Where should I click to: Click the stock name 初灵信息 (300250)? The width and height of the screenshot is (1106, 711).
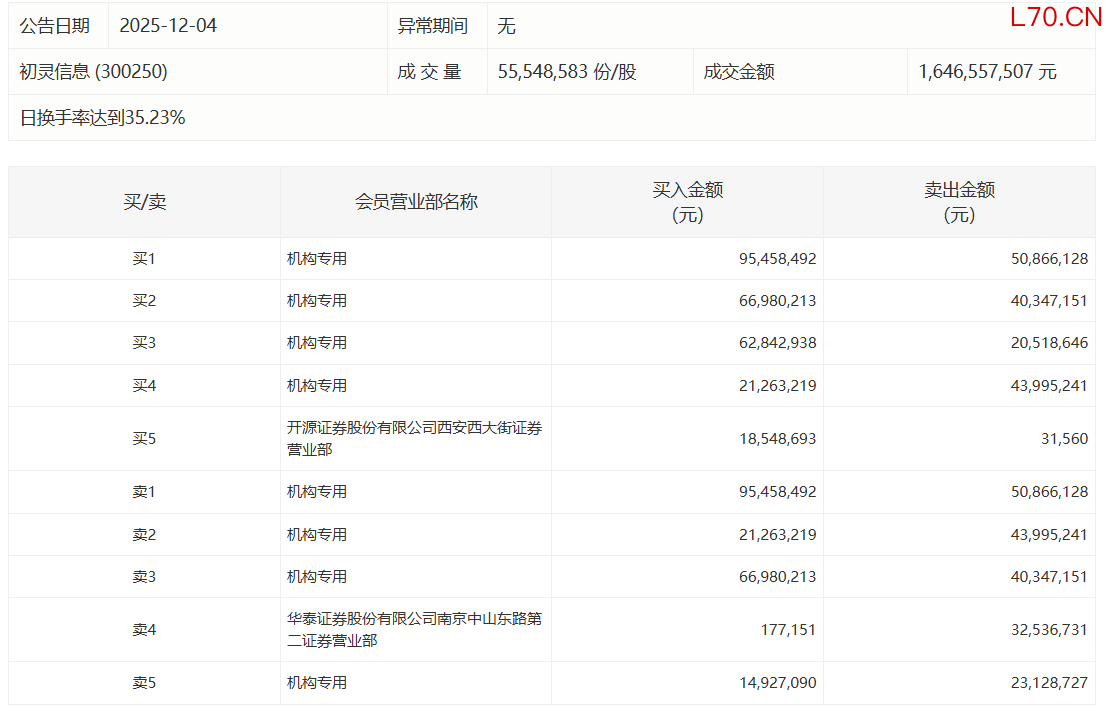point(94,72)
